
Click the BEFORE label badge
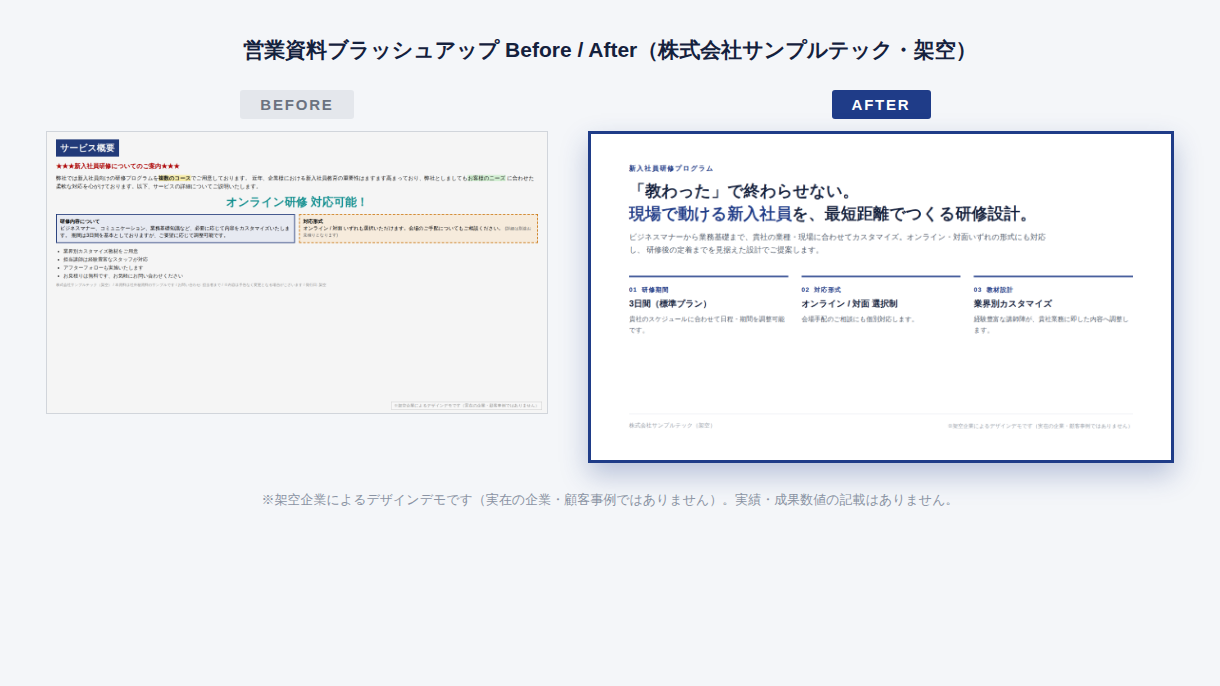point(296,104)
